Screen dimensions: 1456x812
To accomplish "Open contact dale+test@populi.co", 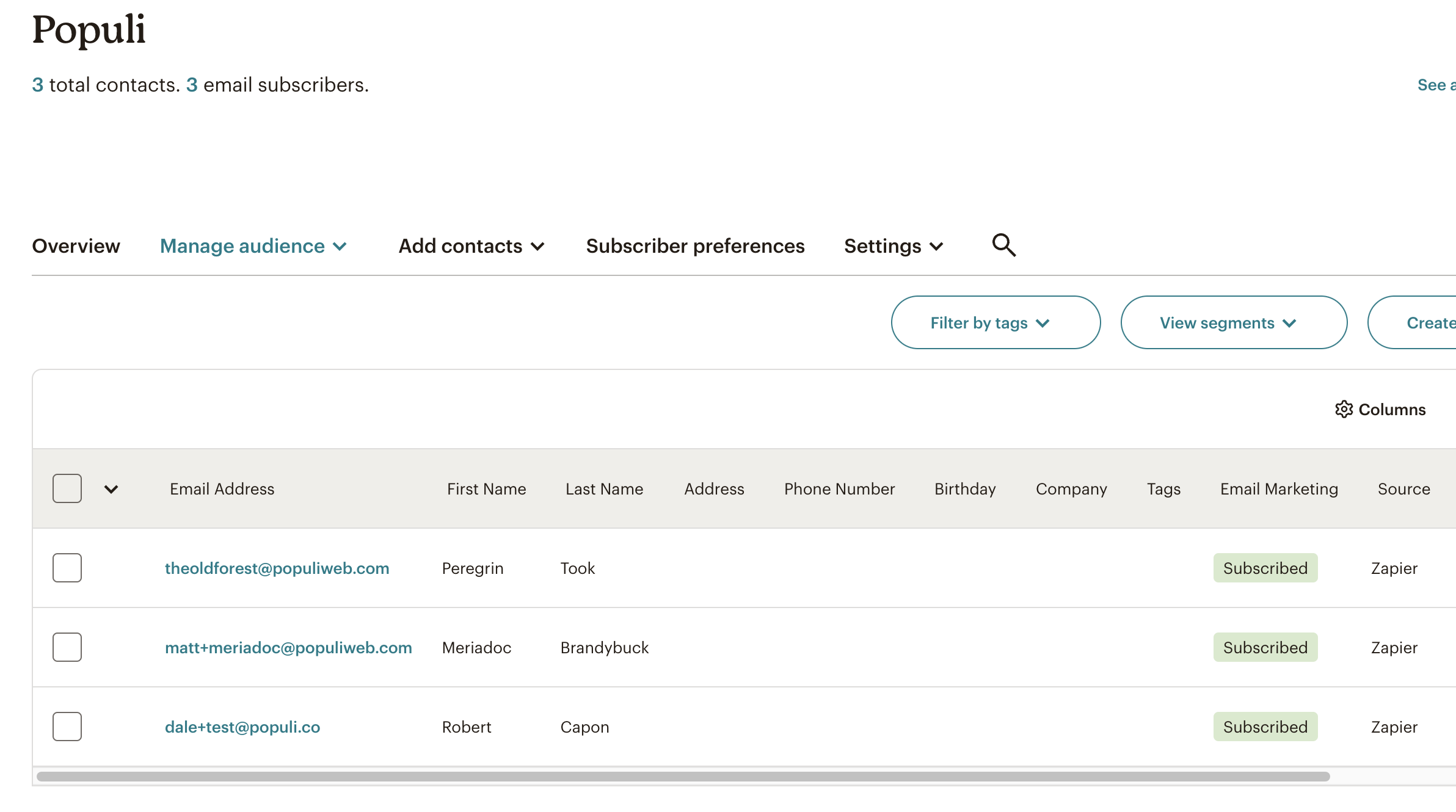I will [242, 727].
